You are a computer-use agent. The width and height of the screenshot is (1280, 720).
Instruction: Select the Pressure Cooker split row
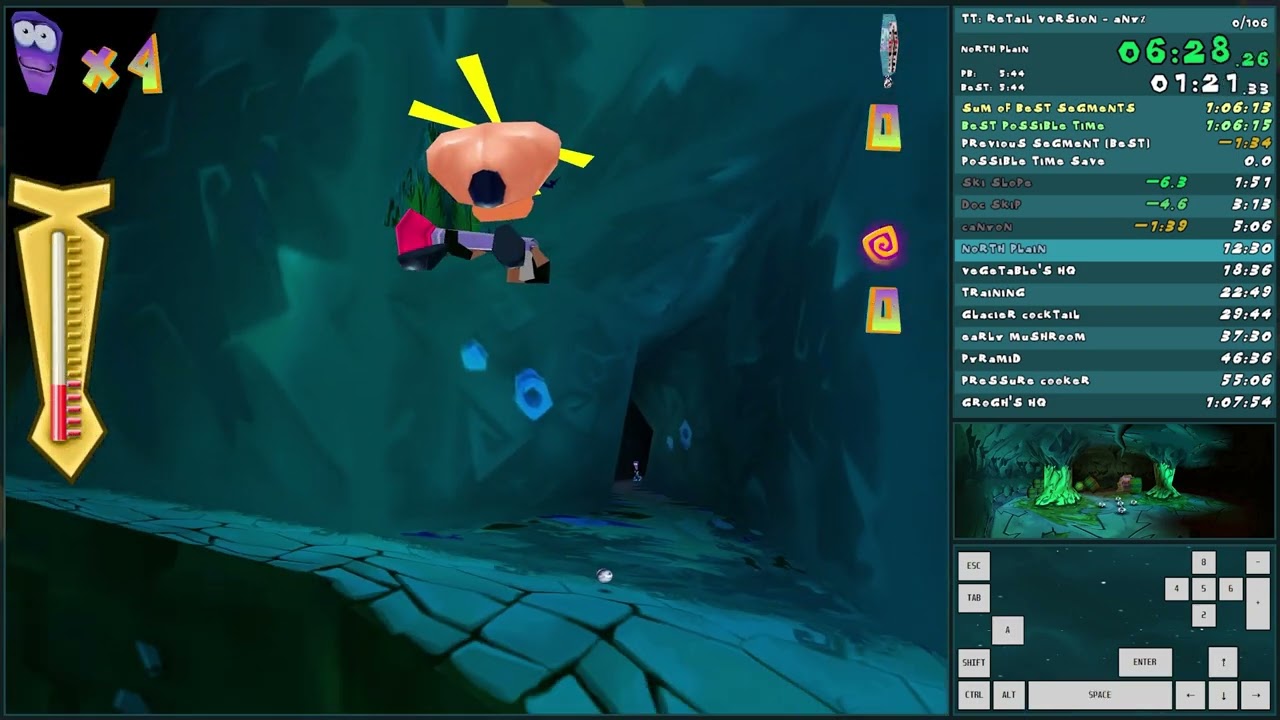pos(1113,381)
